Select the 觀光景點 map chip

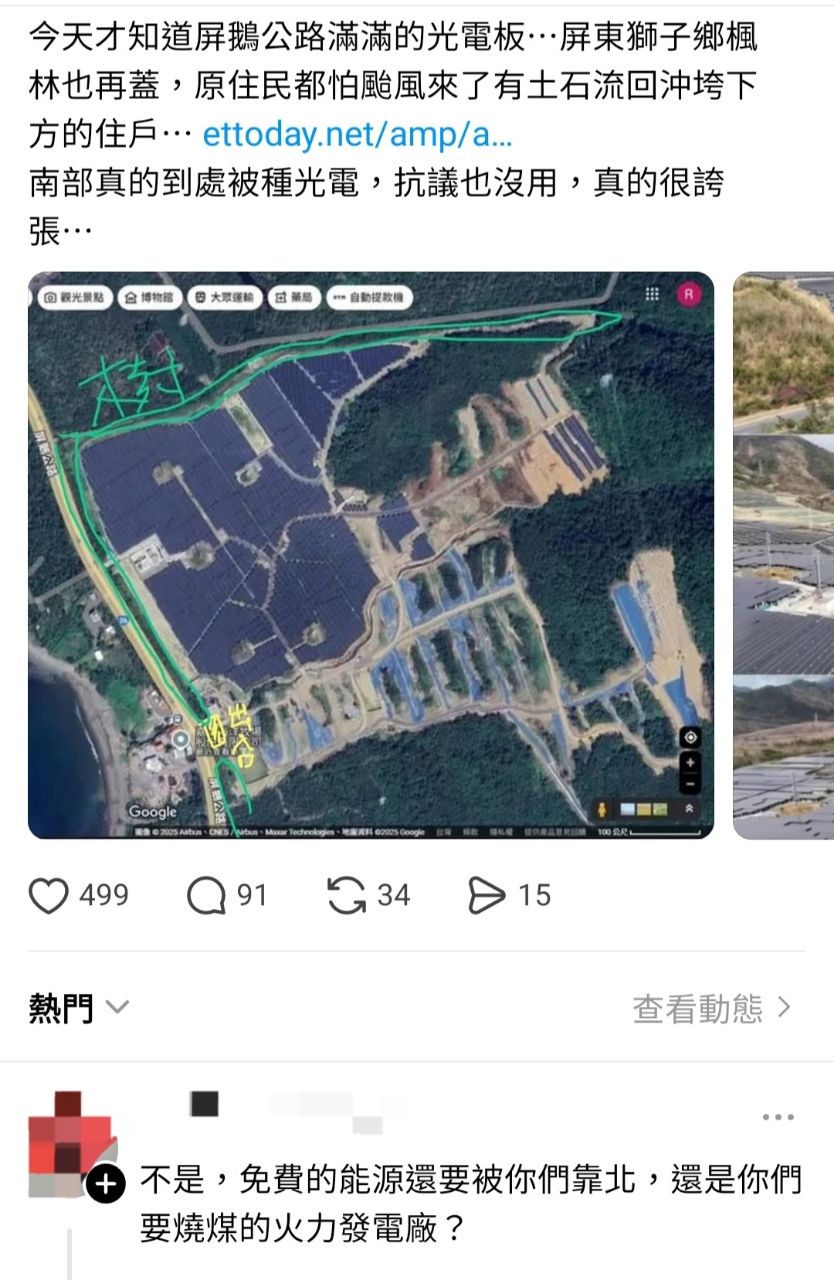[75, 297]
